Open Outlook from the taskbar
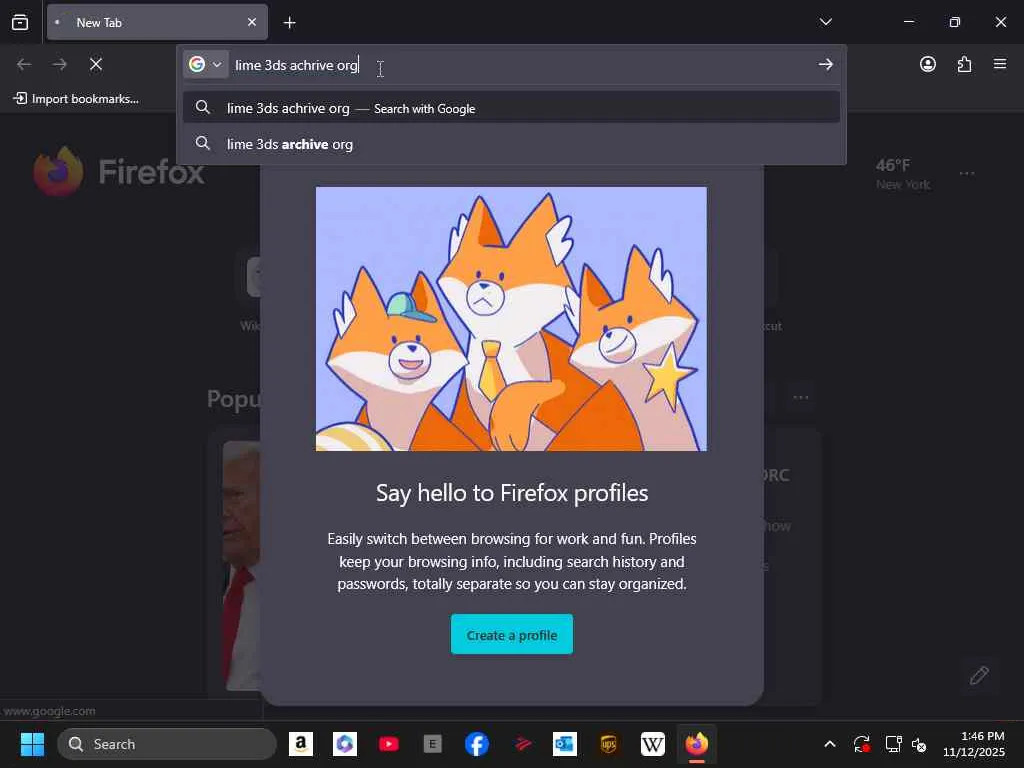Image resolution: width=1024 pixels, height=768 pixels. (565, 744)
